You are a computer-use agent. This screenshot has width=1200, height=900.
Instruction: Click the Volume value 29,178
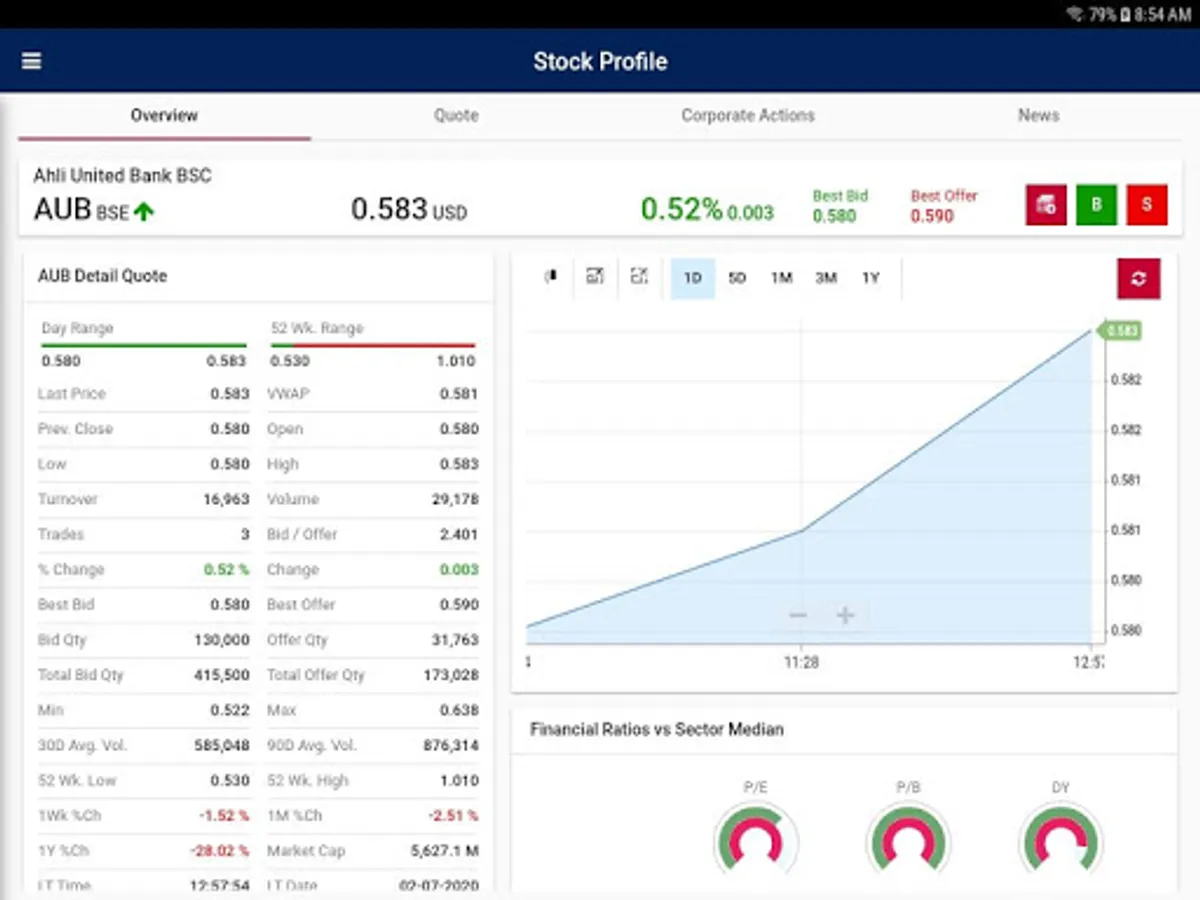tap(454, 499)
